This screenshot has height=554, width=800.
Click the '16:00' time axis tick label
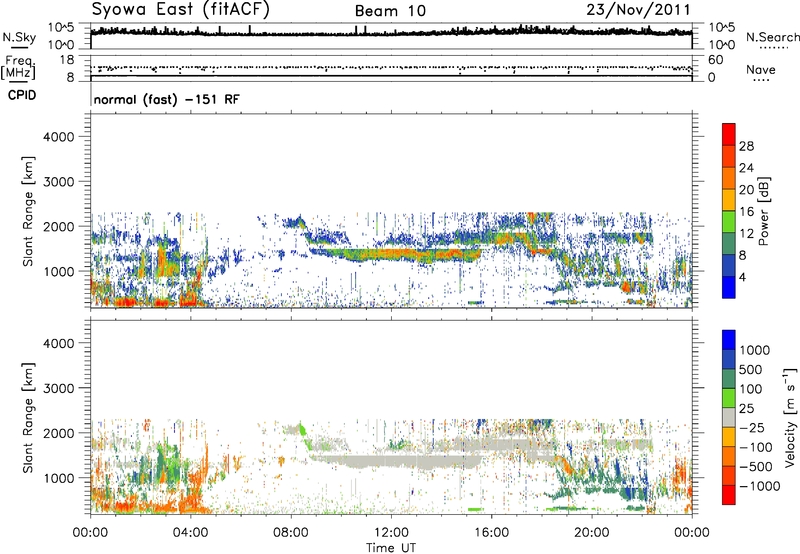pos(491,533)
